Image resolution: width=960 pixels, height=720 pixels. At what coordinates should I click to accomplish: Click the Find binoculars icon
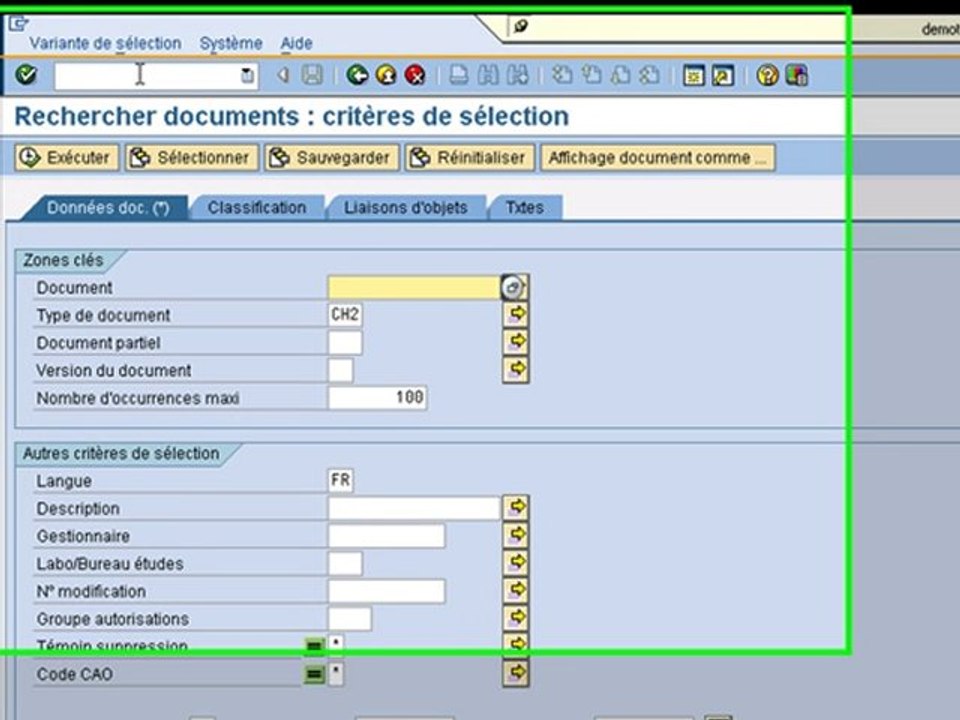(488, 75)
